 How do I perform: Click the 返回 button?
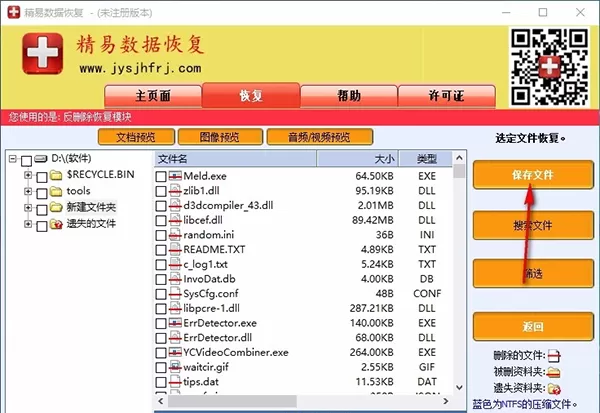point(533,326)
